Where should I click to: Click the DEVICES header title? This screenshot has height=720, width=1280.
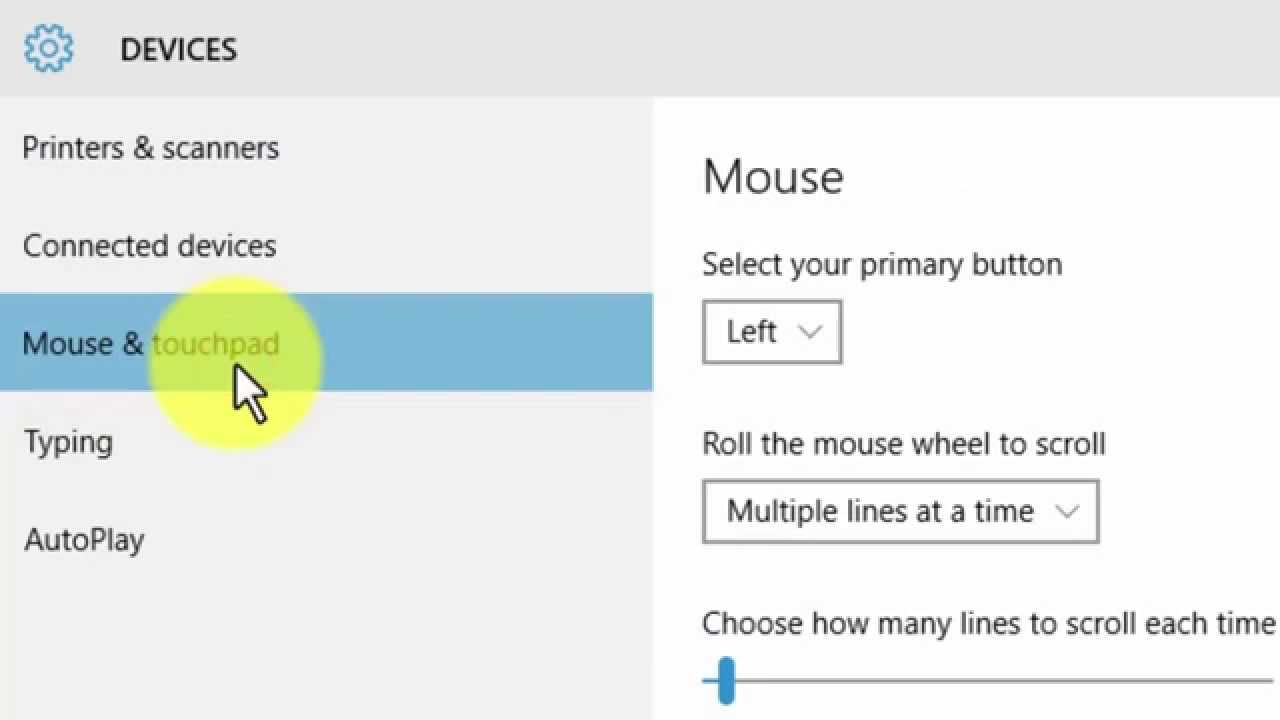[178, 50]
